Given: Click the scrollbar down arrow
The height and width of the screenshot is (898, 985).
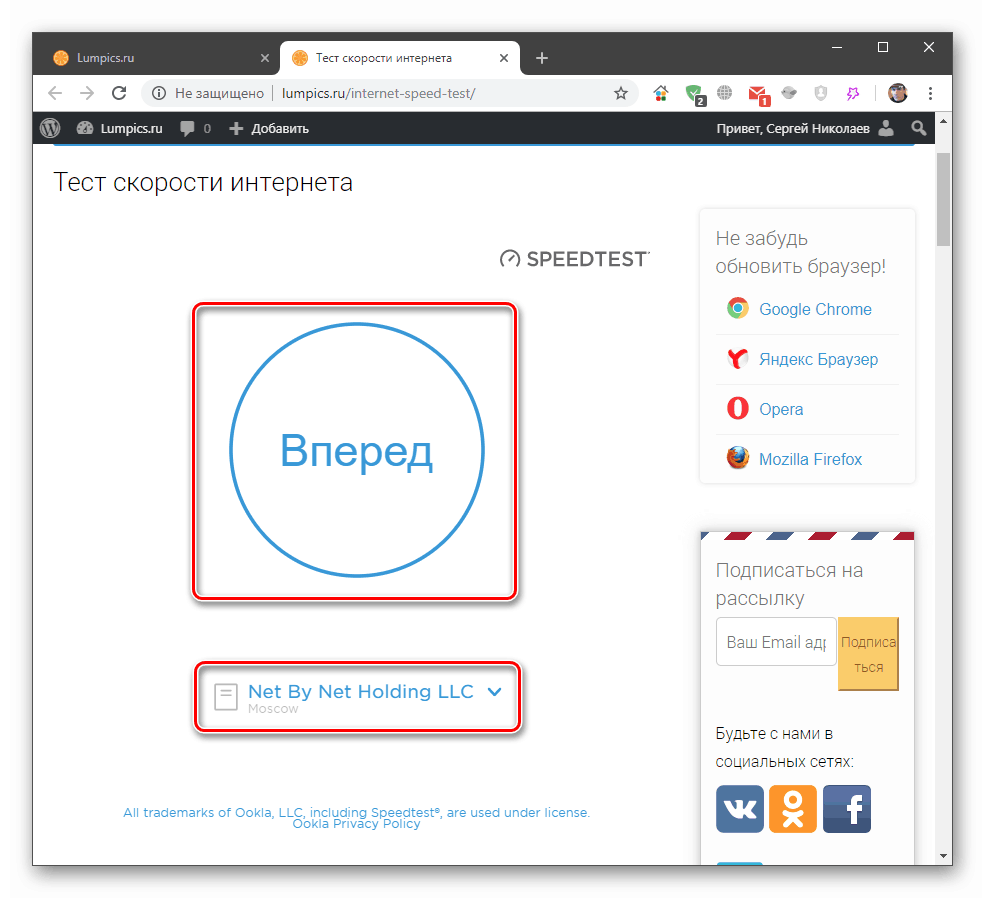Looking at the screenshot, I should point(943,855).
